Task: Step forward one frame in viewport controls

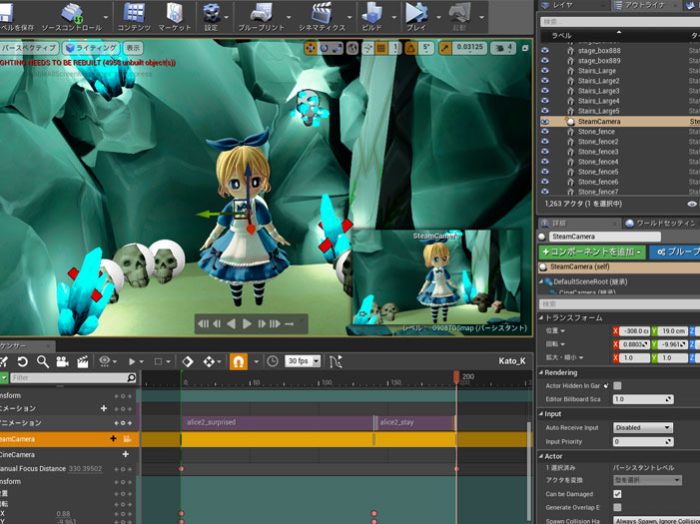Action: tap(262, 324)
